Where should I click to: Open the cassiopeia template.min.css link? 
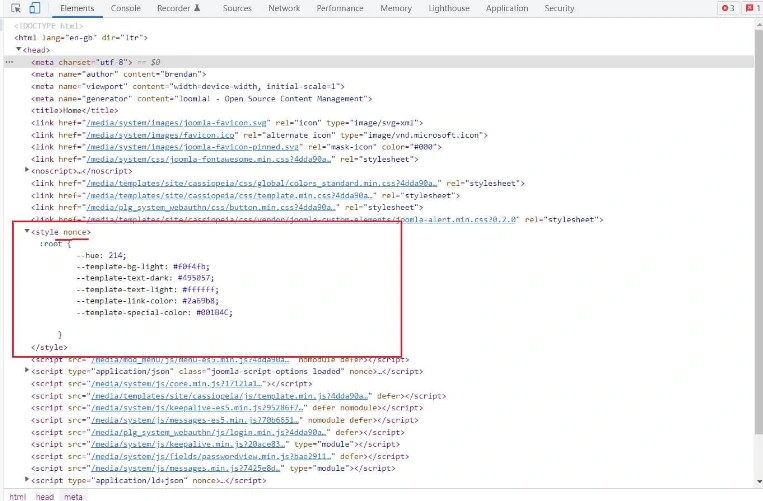[229, 196]
